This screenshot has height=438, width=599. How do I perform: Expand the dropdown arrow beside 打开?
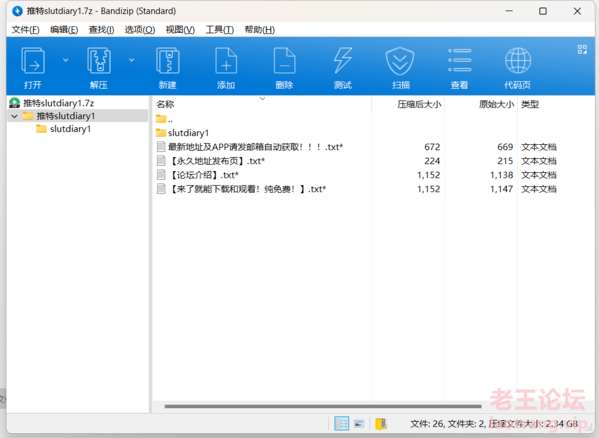(66, 60)
